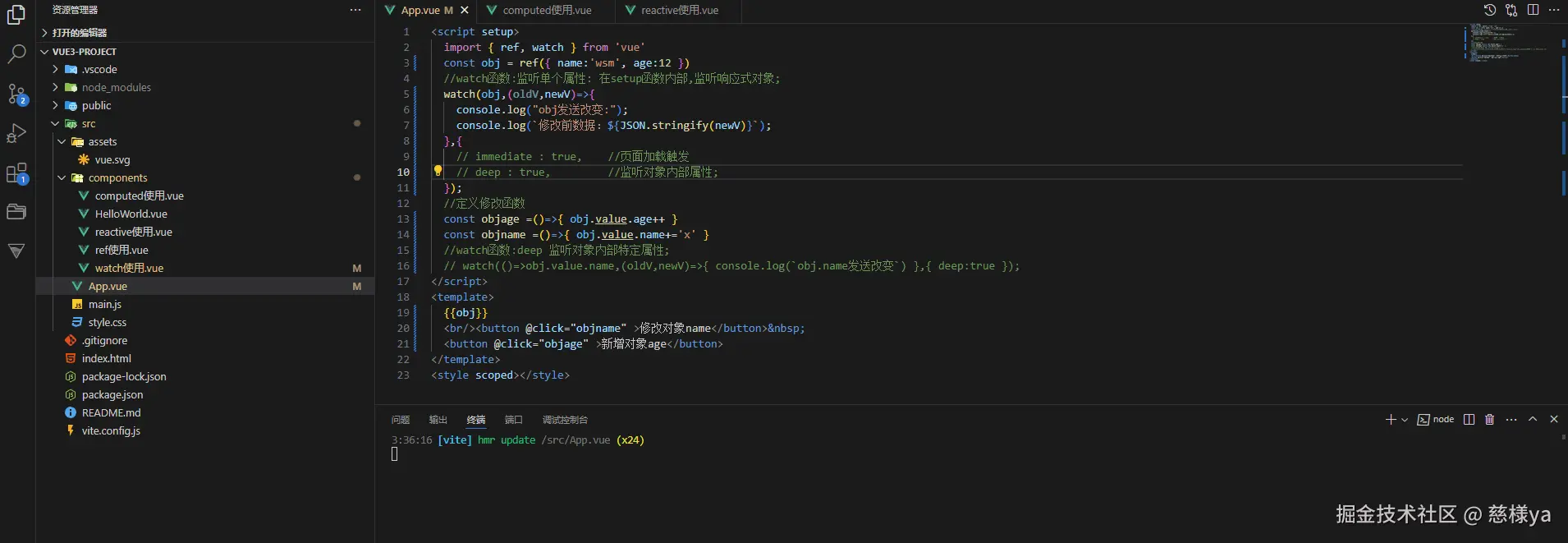Open the funnel-shaped icon in activity bar

16,251
